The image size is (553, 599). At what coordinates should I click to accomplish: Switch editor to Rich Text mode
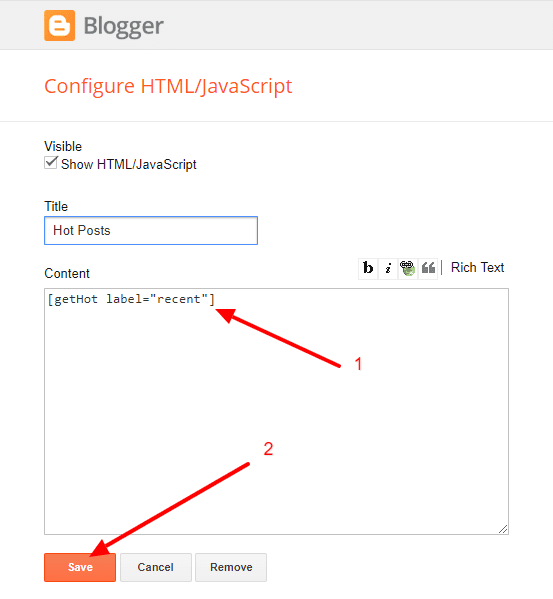tap(477, 267)
